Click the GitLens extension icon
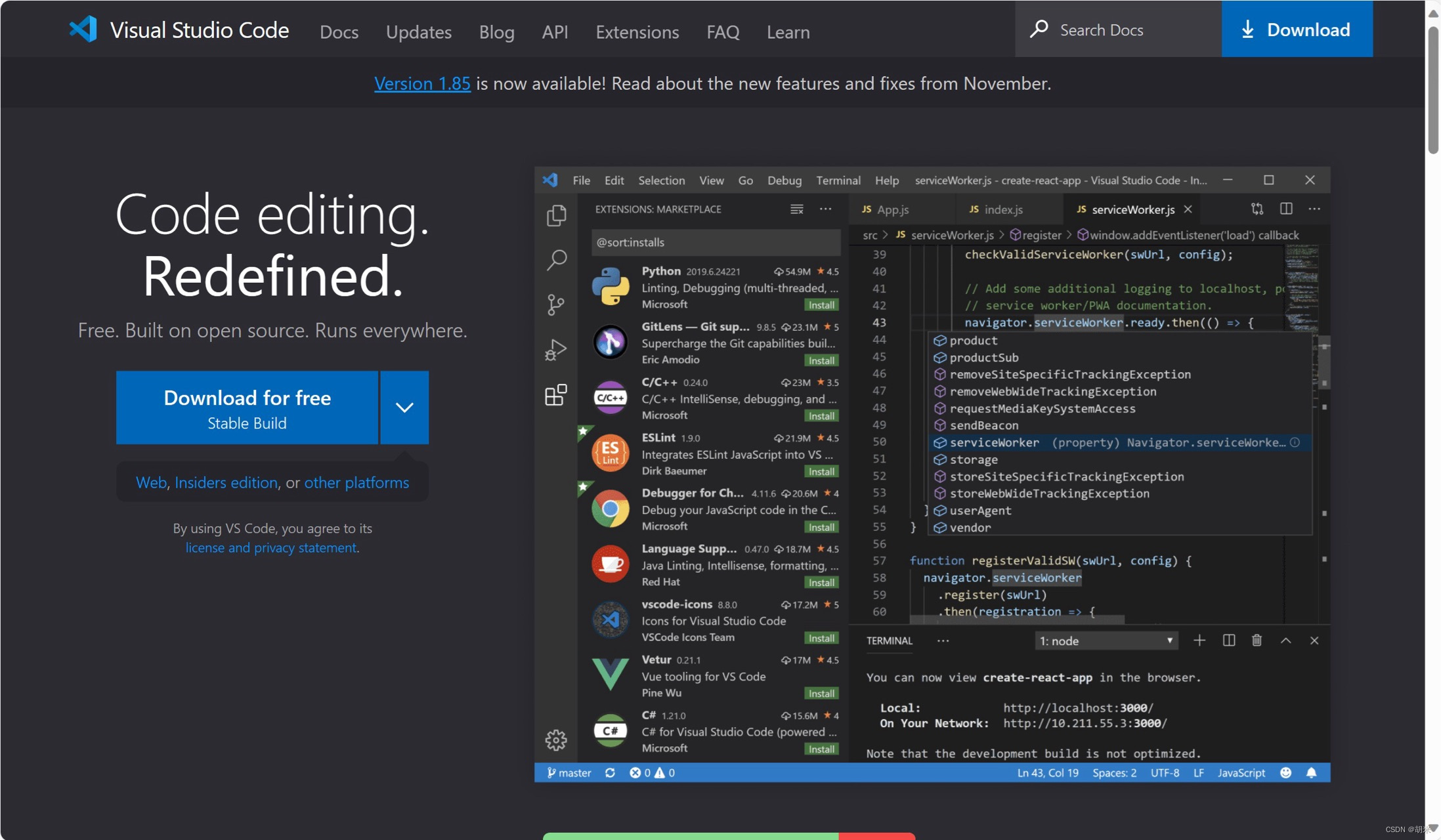1441x840 pixels. click(611, 342)
